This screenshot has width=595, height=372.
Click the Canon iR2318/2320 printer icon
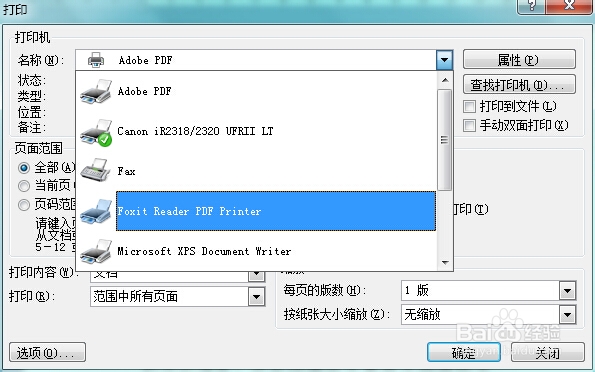point(96,132)
